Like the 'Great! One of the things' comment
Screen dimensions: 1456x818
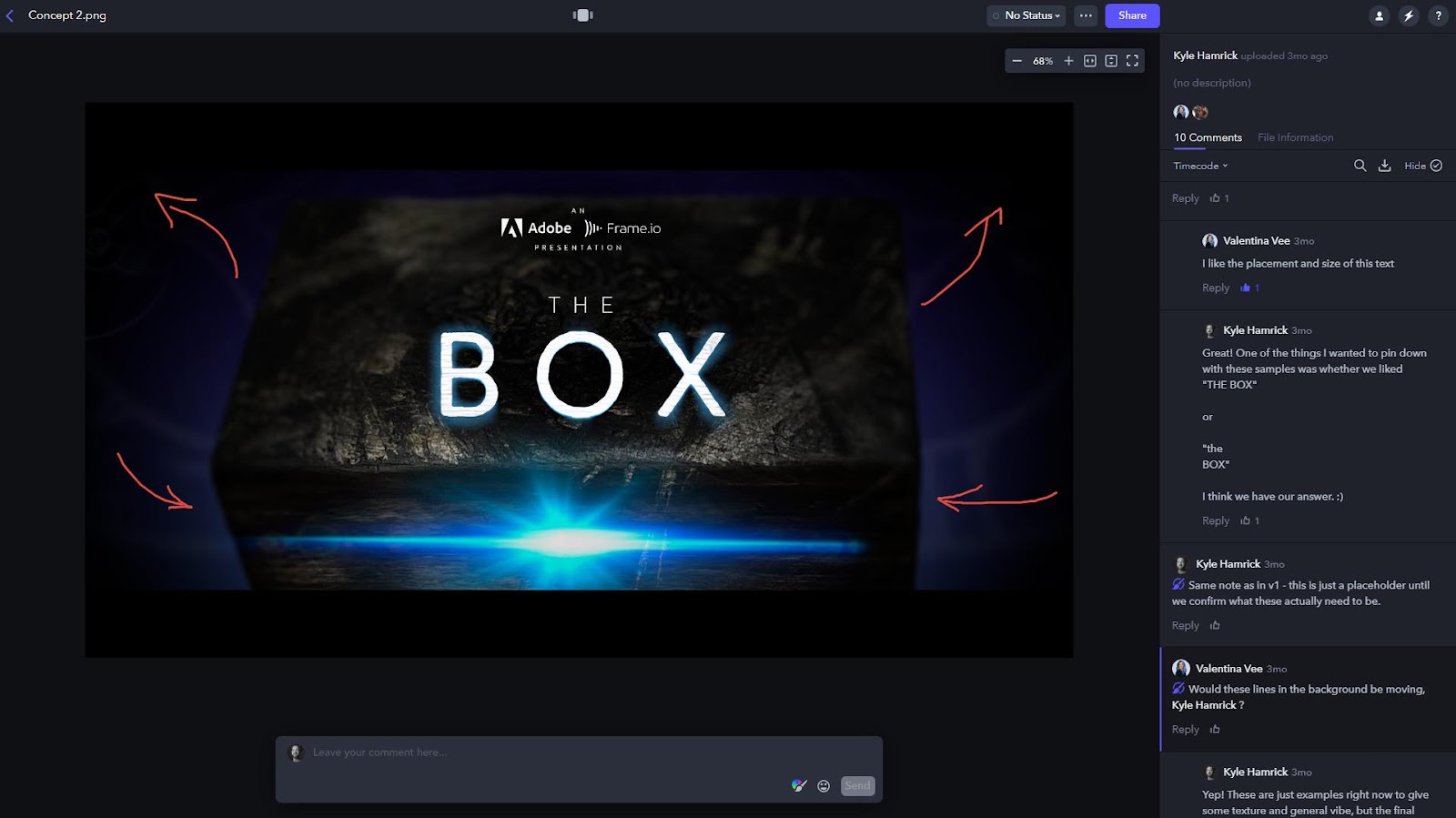(x=1245, y=520)
